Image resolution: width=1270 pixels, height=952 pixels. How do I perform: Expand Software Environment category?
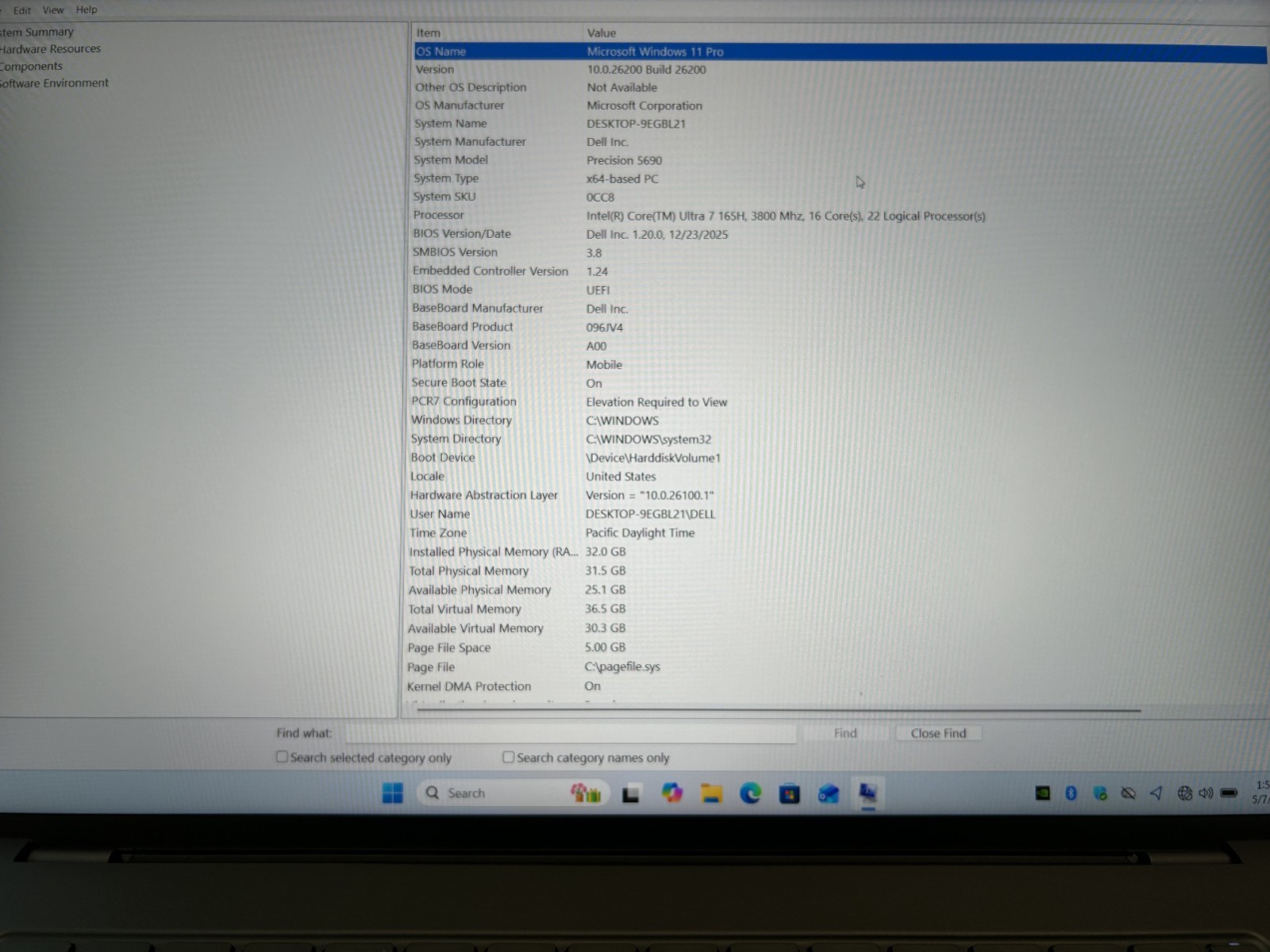tap(54, 83)
